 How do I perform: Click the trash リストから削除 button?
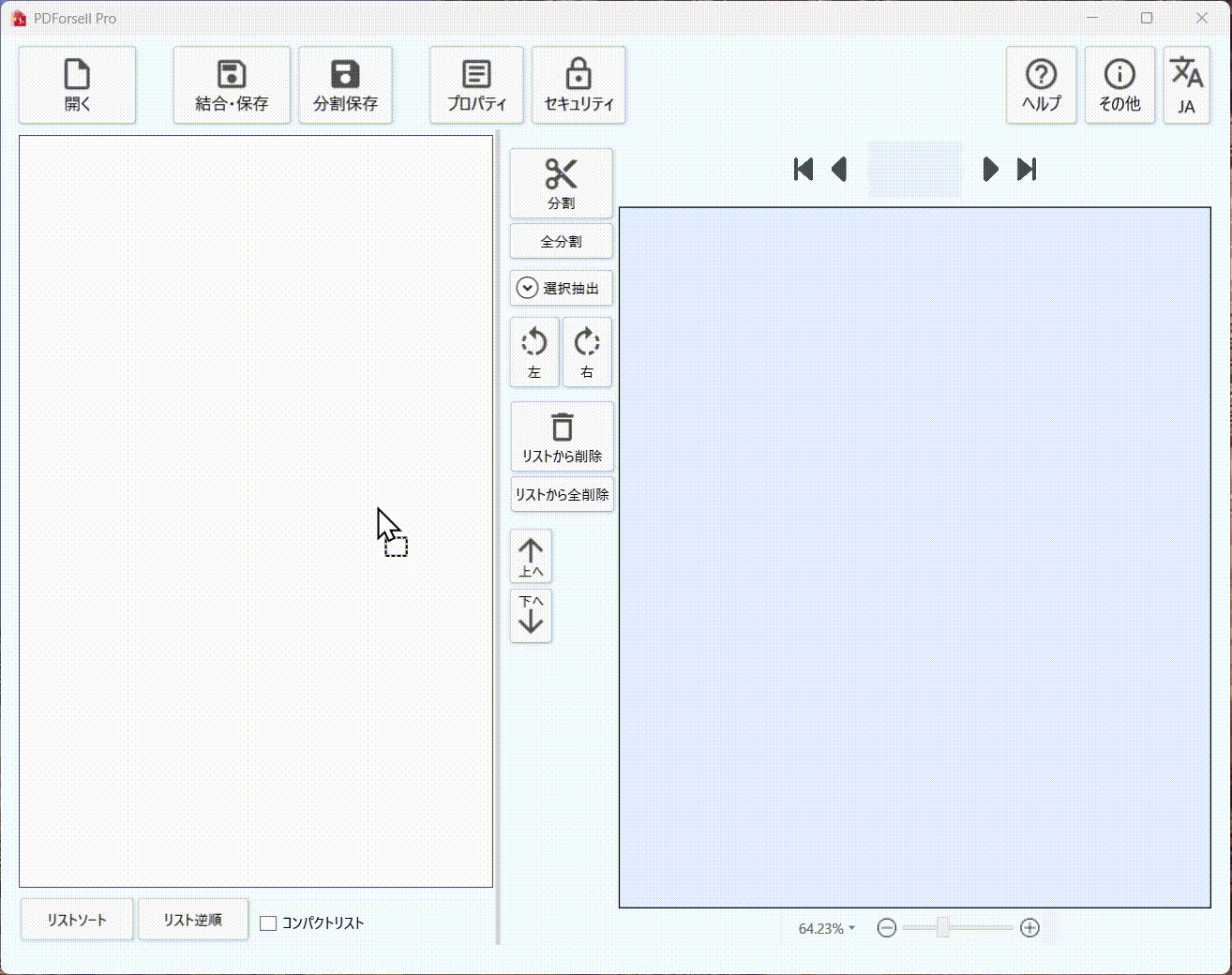click(x=562, y=437)
